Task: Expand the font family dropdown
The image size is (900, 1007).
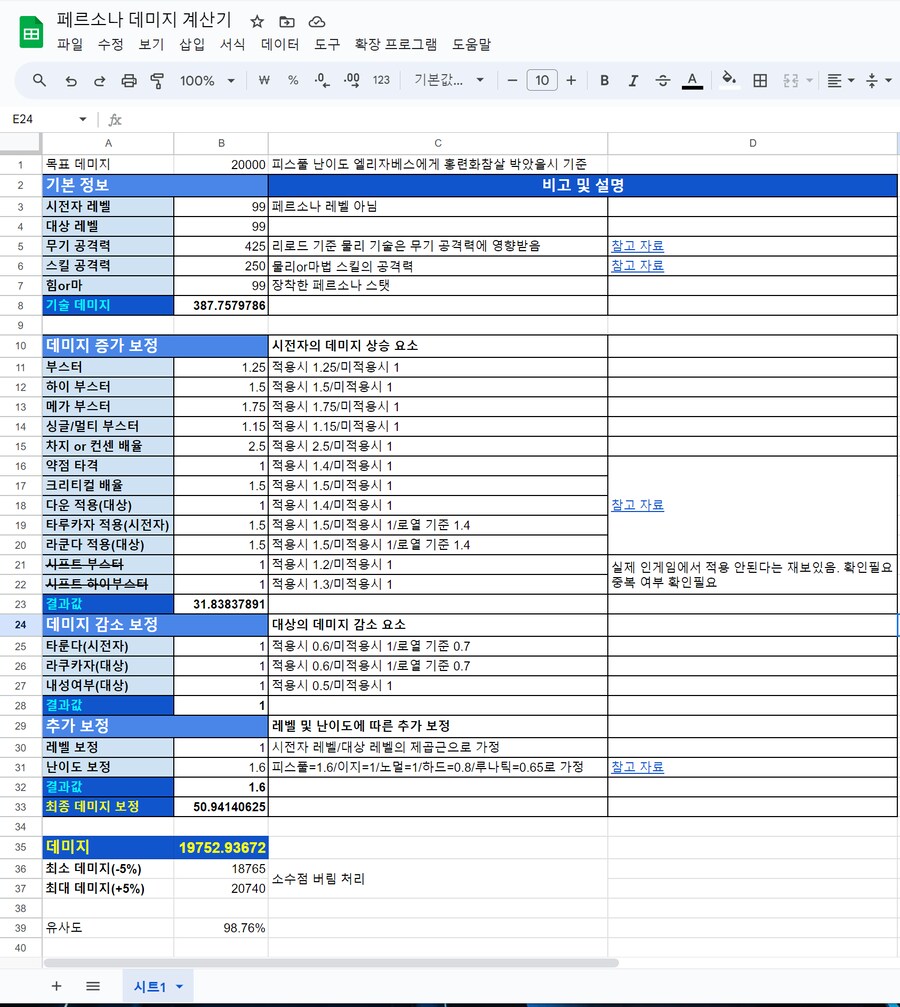Action: click(x=449, y=81)
